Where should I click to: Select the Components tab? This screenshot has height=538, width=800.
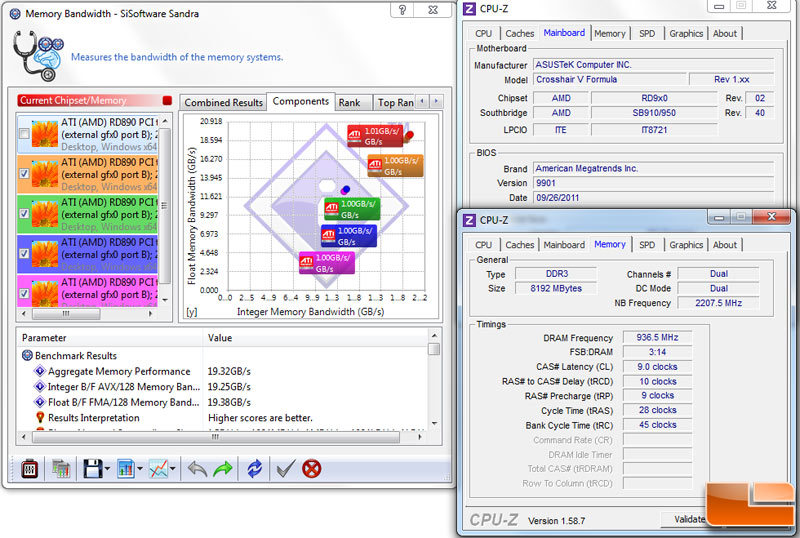click(x=301, y=101)
